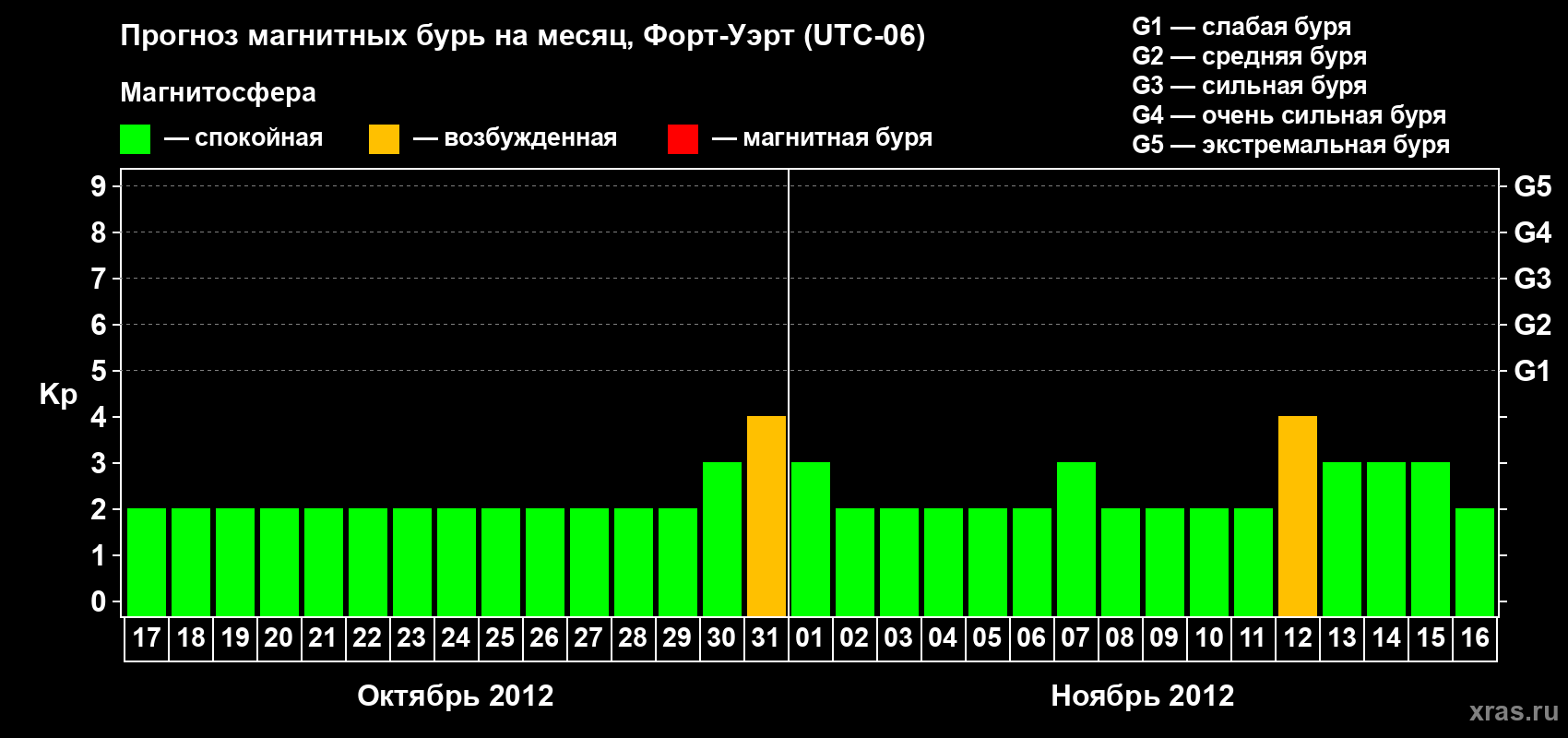1568x738 pixels.
Task: Select the green bar for November 14
Action: 1386,540
